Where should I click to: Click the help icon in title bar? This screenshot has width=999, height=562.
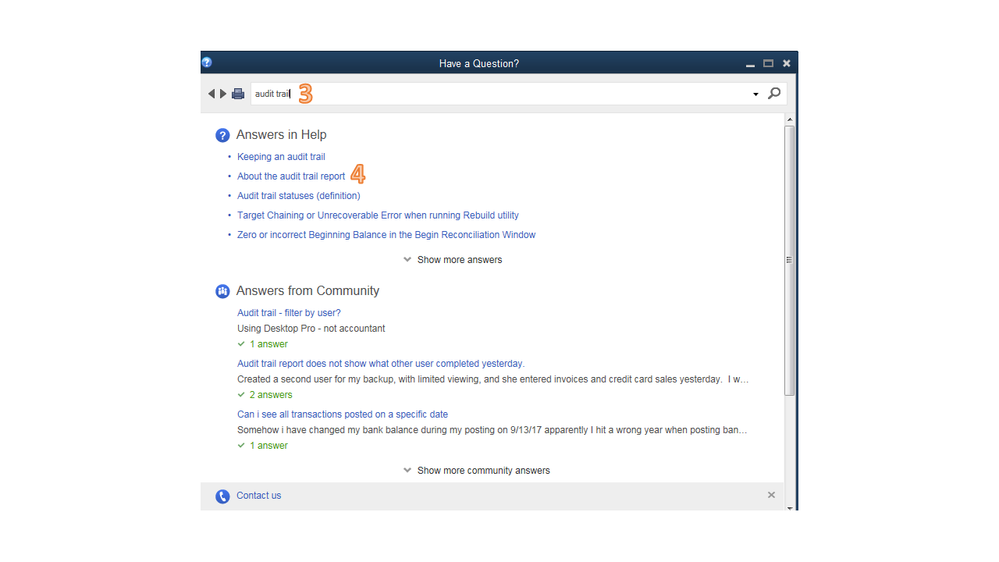click(x=207, y=62)
